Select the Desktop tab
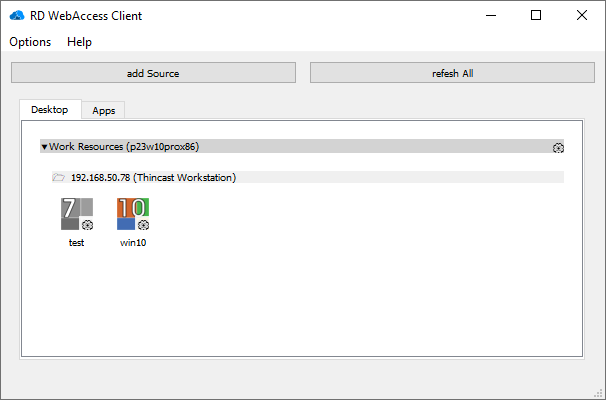This screenshot has width=606, height=400. coord(50,109)
